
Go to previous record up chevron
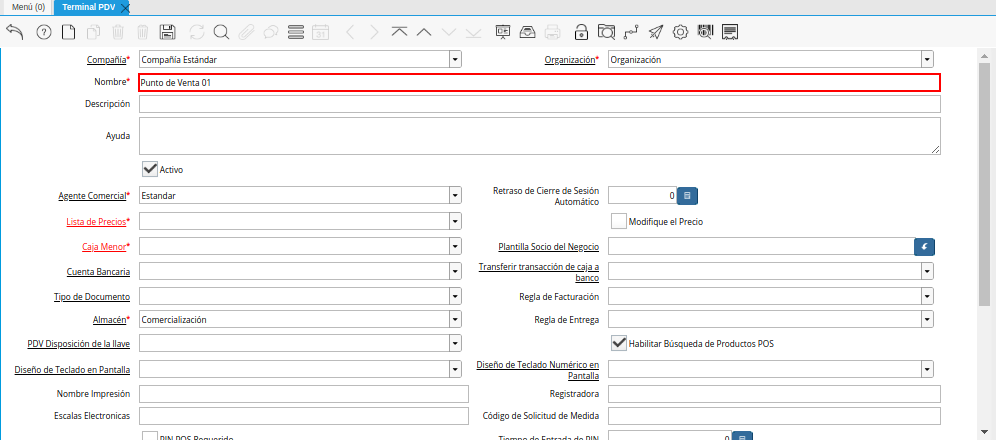tap(424, 32)
